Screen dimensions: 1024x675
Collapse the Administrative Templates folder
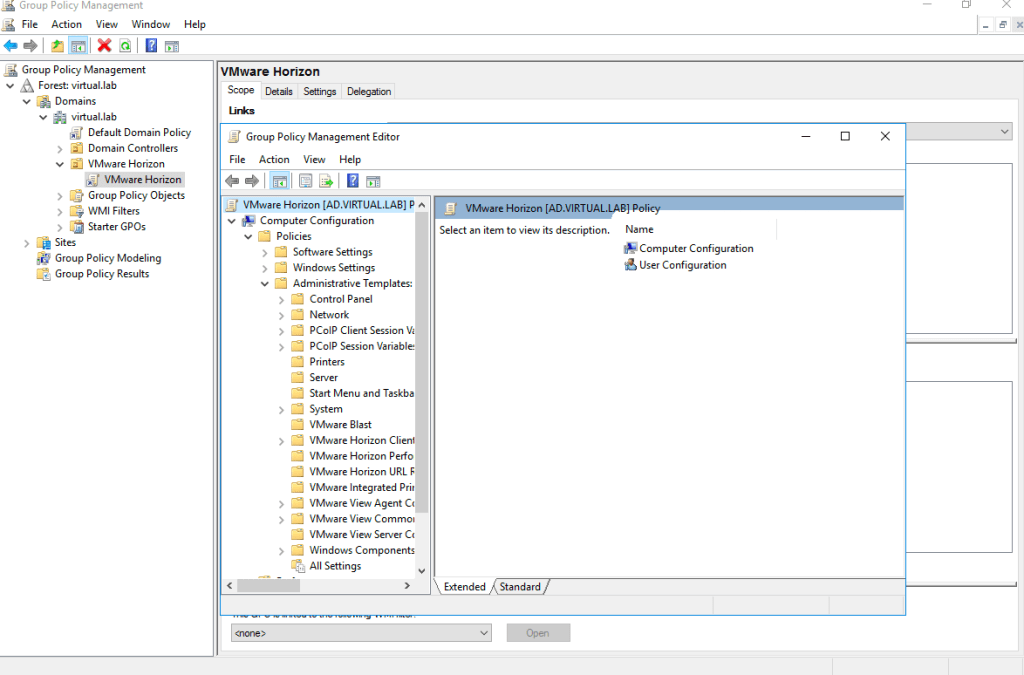[266, 284]
